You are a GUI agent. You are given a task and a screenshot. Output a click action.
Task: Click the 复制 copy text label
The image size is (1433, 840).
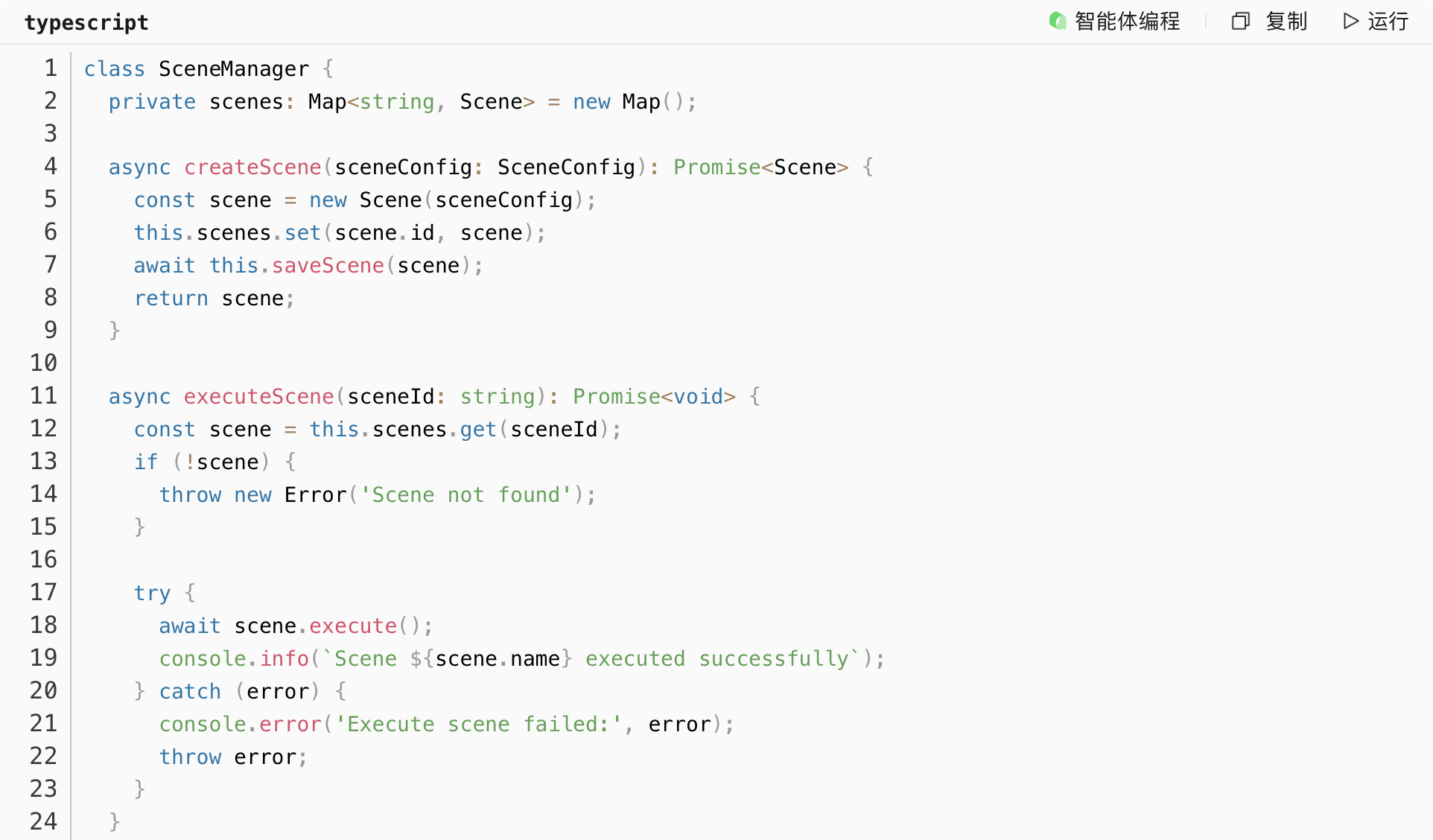[x=1286, y=21]
